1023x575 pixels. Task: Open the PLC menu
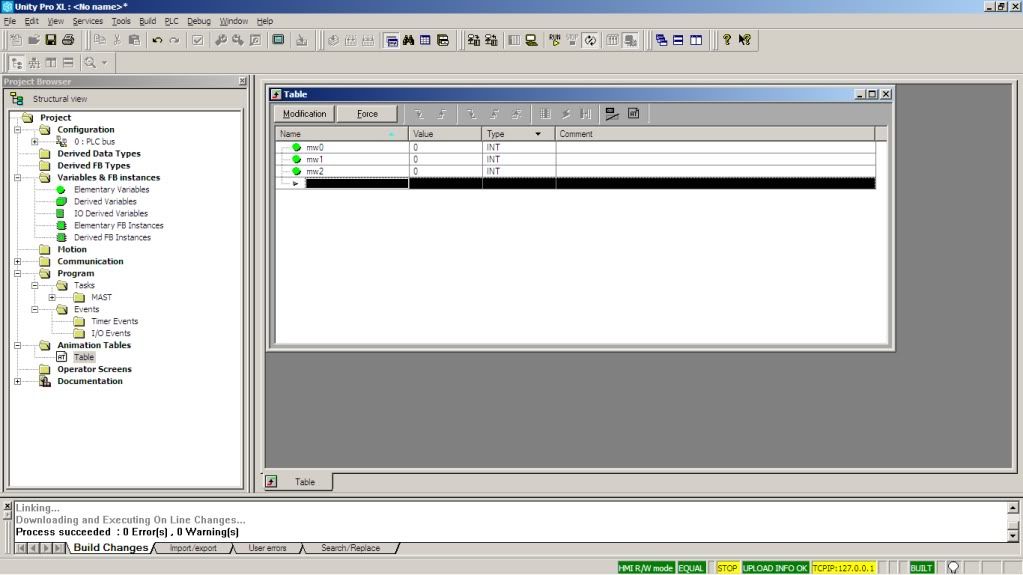click(171, 21)
